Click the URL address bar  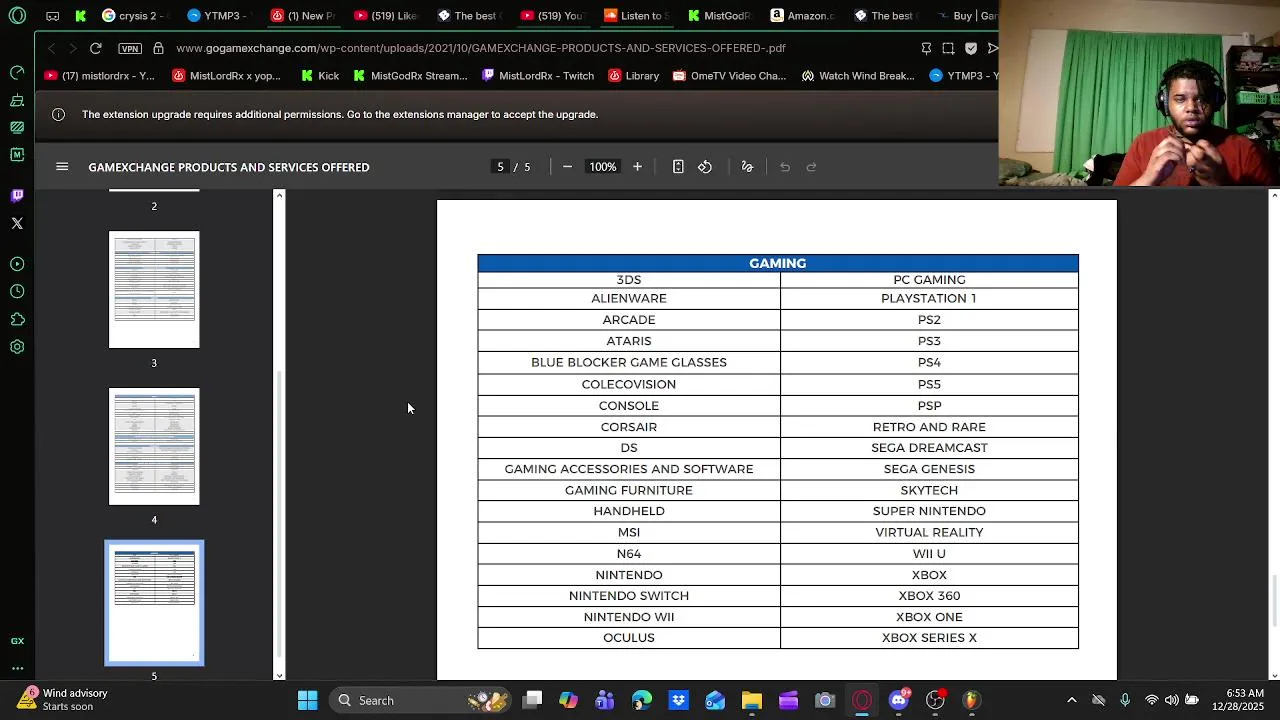[x=480, y=48]
